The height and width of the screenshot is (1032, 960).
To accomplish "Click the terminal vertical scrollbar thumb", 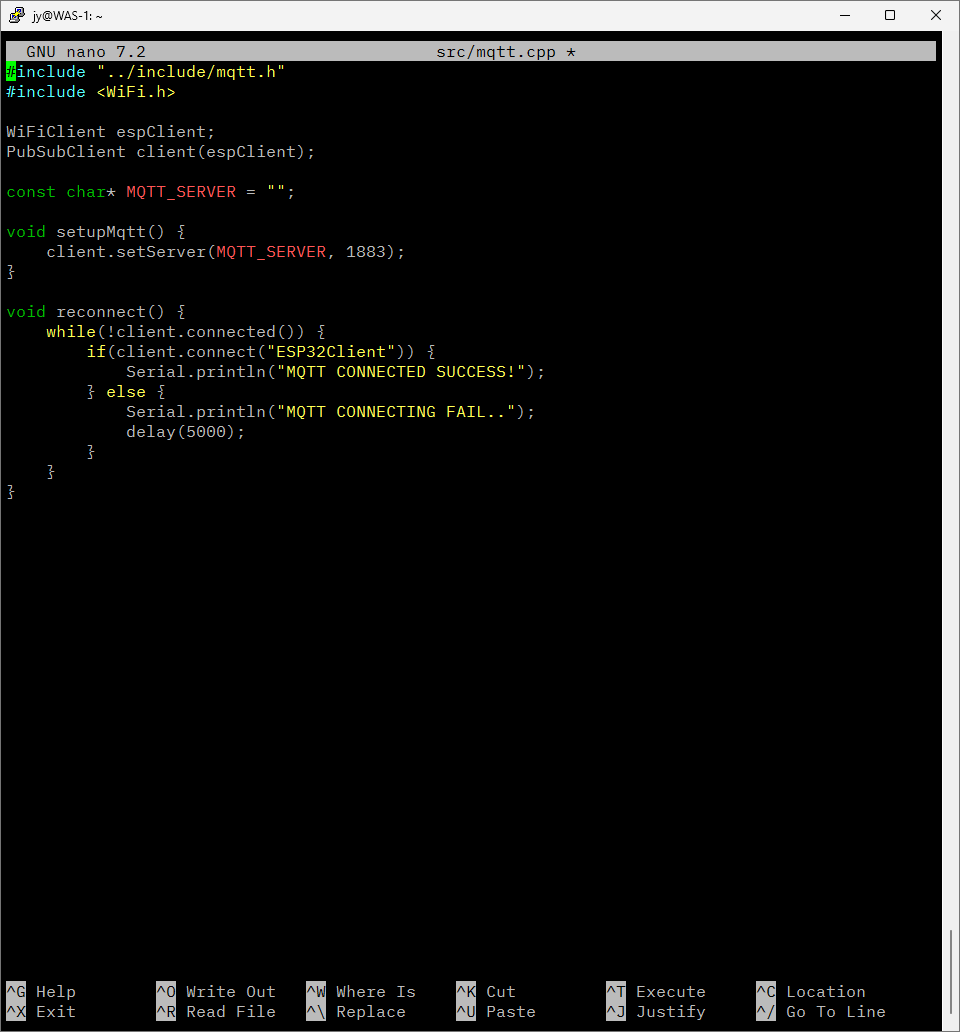I will pos(951,971).
